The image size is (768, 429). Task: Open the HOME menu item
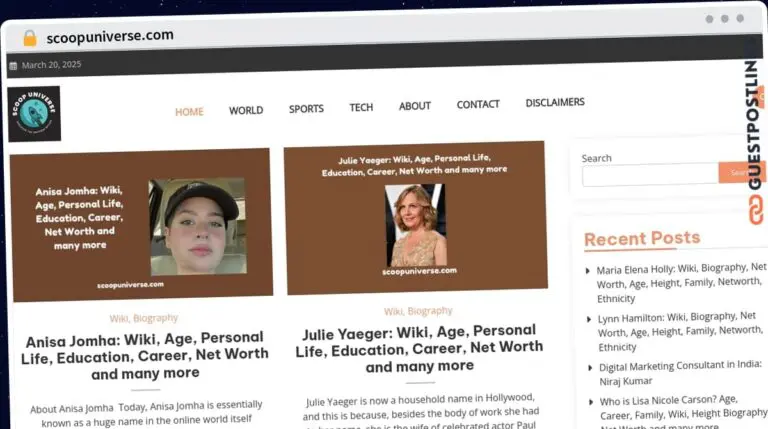coord(189,112)
